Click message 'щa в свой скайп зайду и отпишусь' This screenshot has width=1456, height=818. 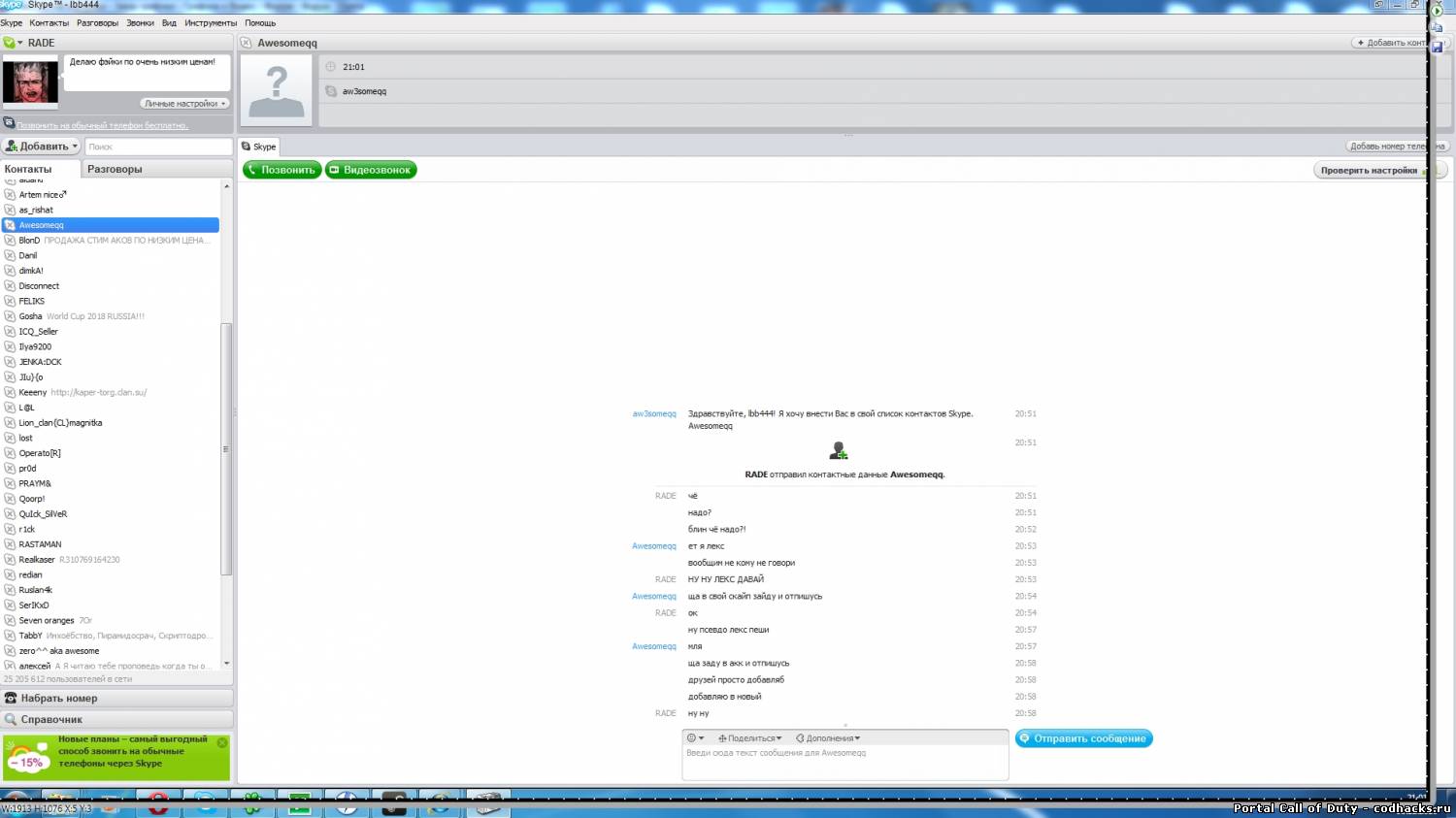[x=755, y=596]
